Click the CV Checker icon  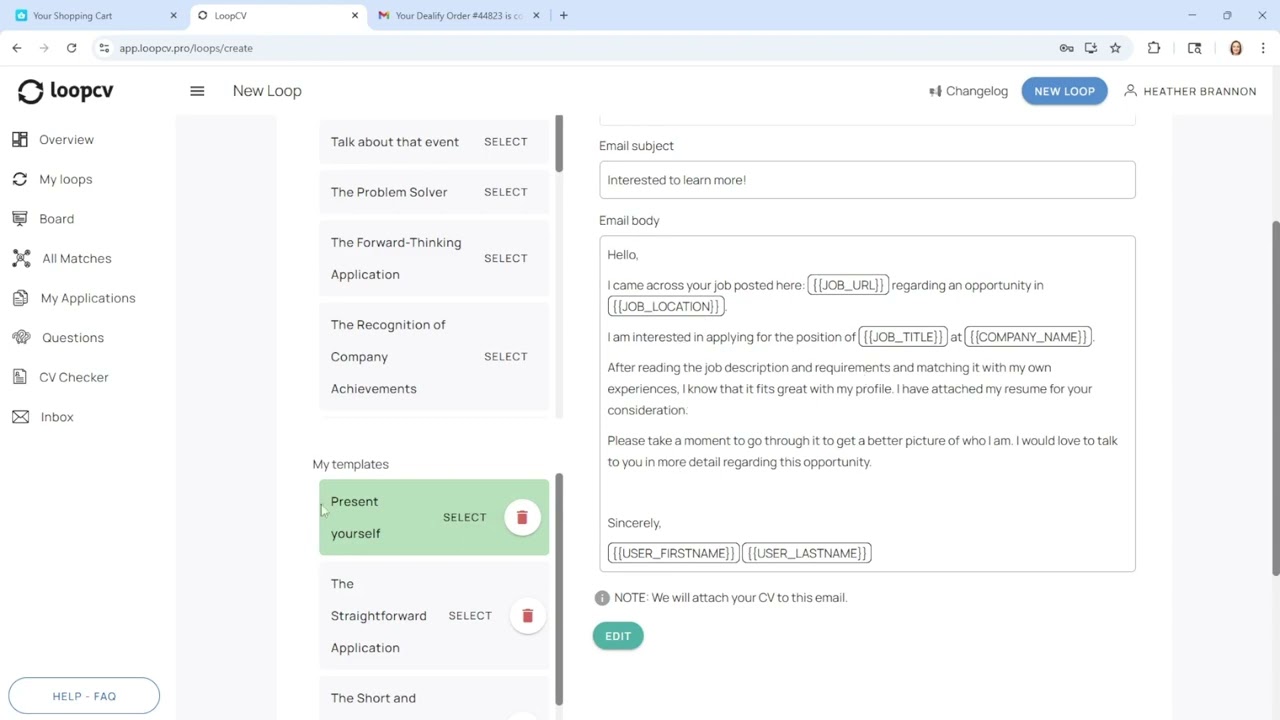[20, 377]
